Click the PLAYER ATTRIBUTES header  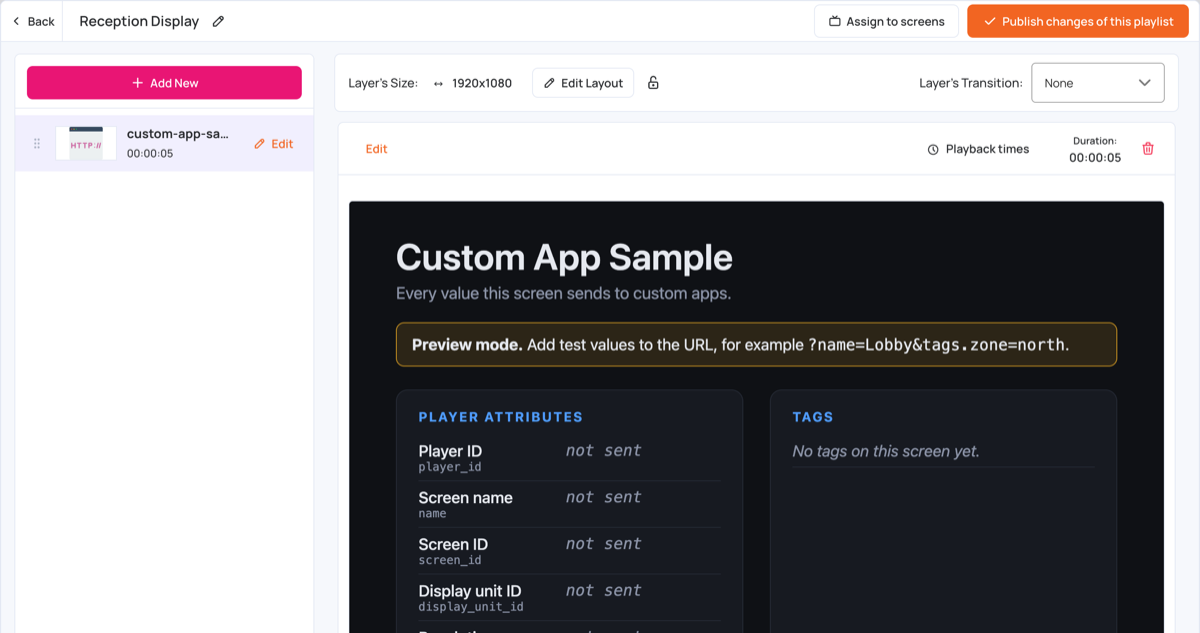click(x=500, y=417)
